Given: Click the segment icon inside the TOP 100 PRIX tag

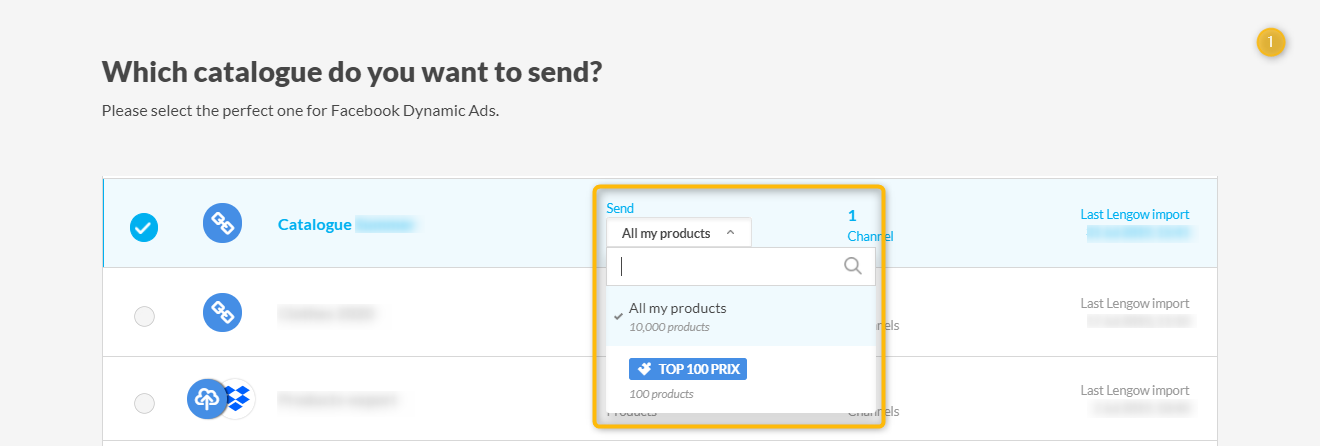Looking at the screenshot, I should [645, 369].
